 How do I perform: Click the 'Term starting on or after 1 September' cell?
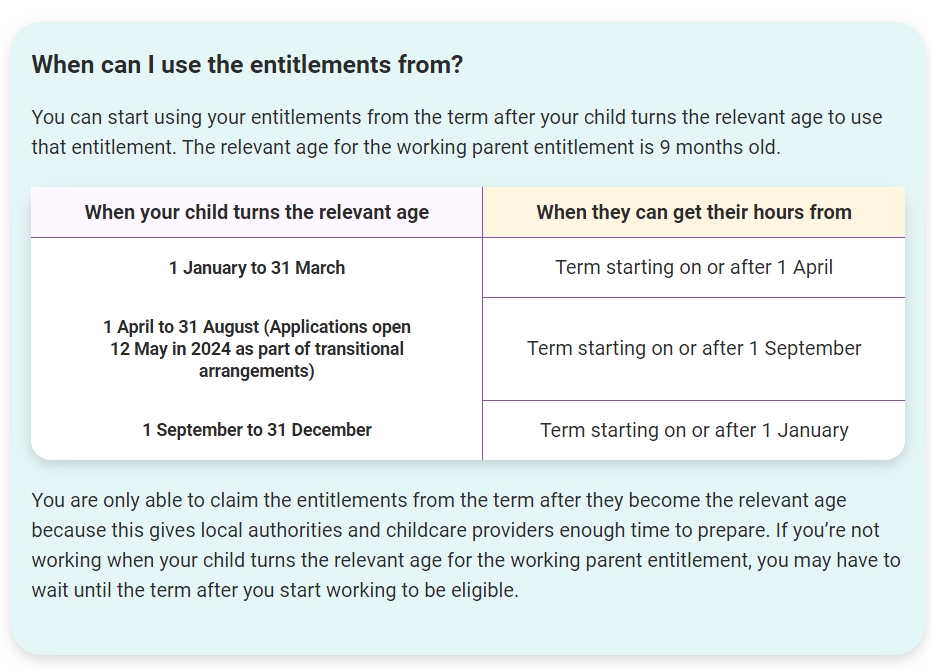(x=693, y=349)
